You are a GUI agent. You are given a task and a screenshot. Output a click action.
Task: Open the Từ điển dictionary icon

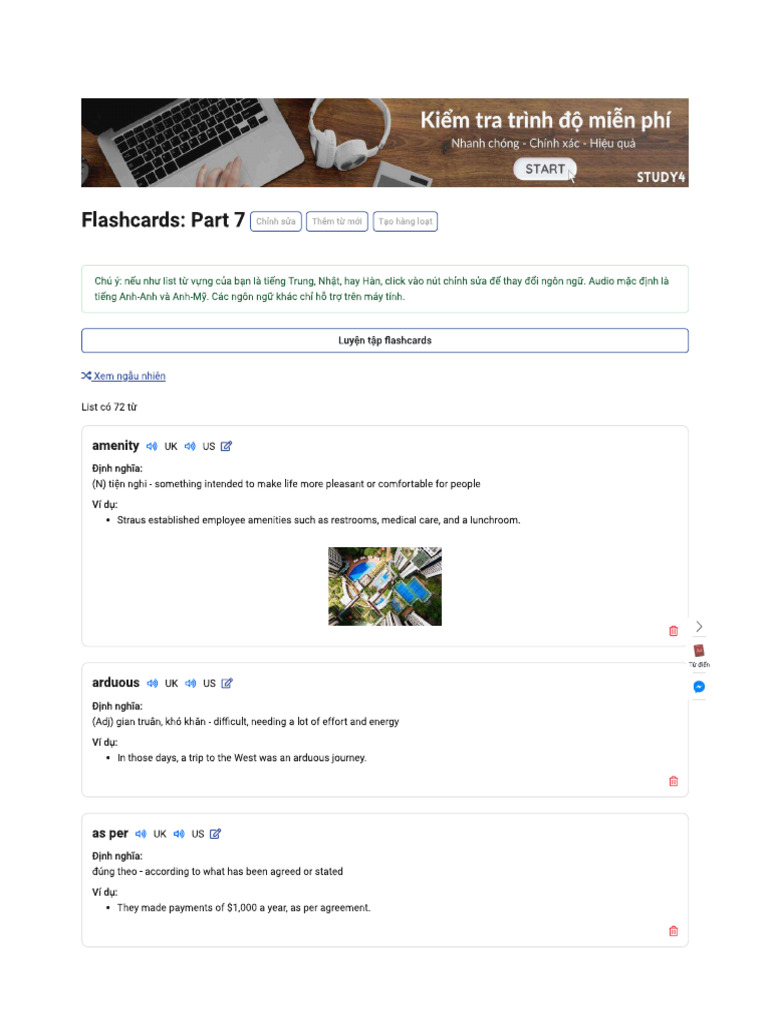coord(699,654)
